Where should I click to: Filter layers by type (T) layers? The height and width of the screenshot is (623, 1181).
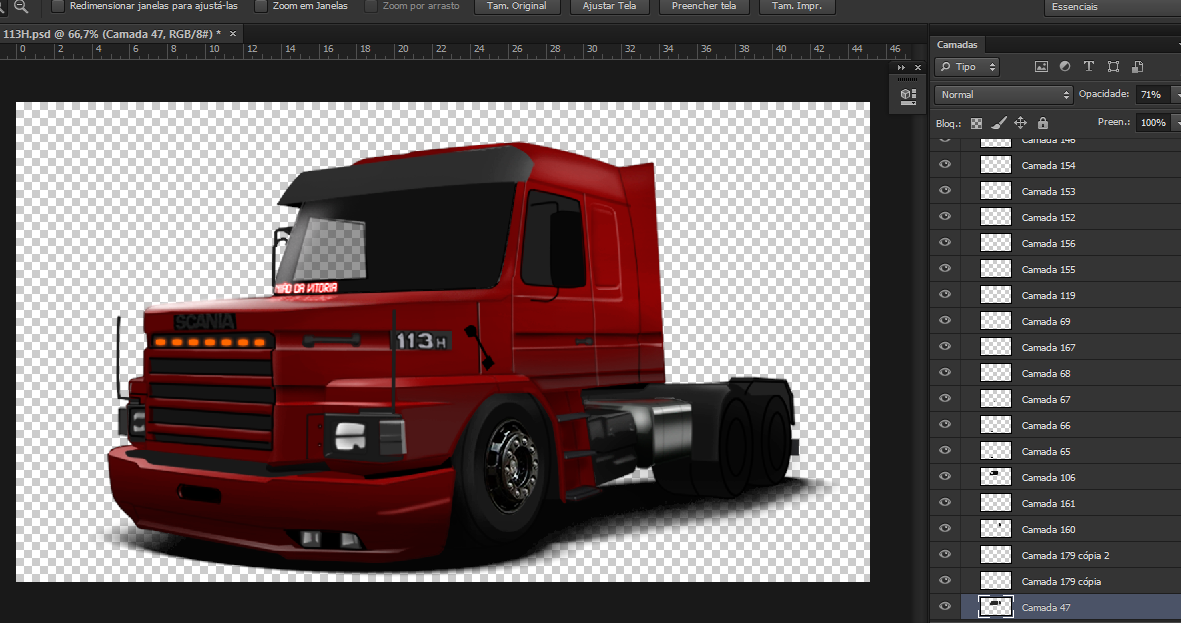pos(1088,66)
